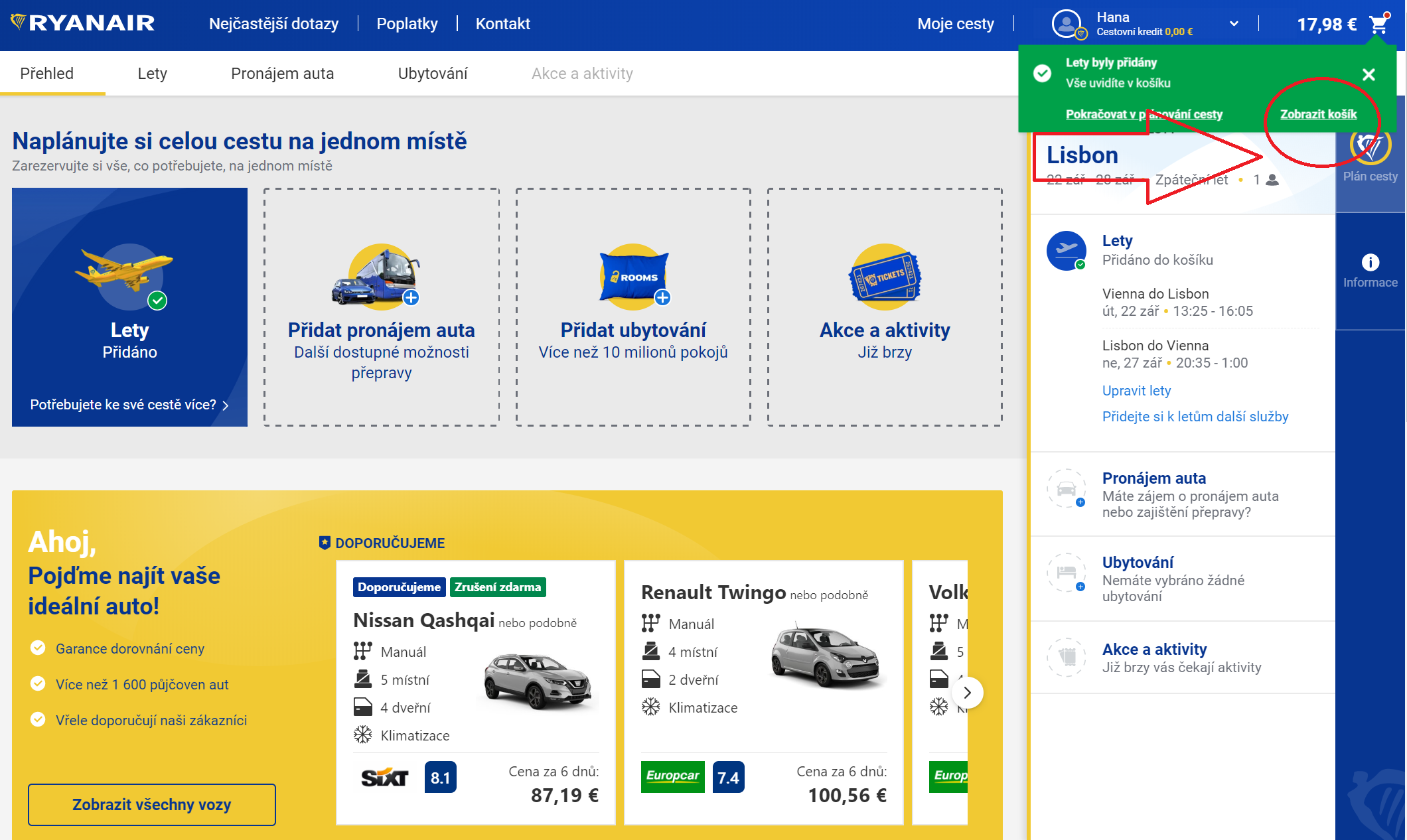Click the green success checkmark in notification

click(x=1042, y=73)
